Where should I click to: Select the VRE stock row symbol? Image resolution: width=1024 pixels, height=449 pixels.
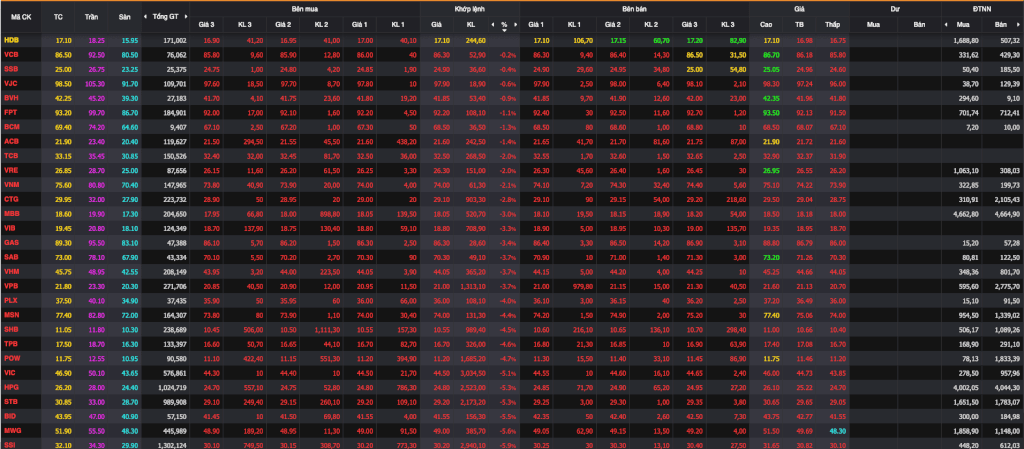point(11,170)
